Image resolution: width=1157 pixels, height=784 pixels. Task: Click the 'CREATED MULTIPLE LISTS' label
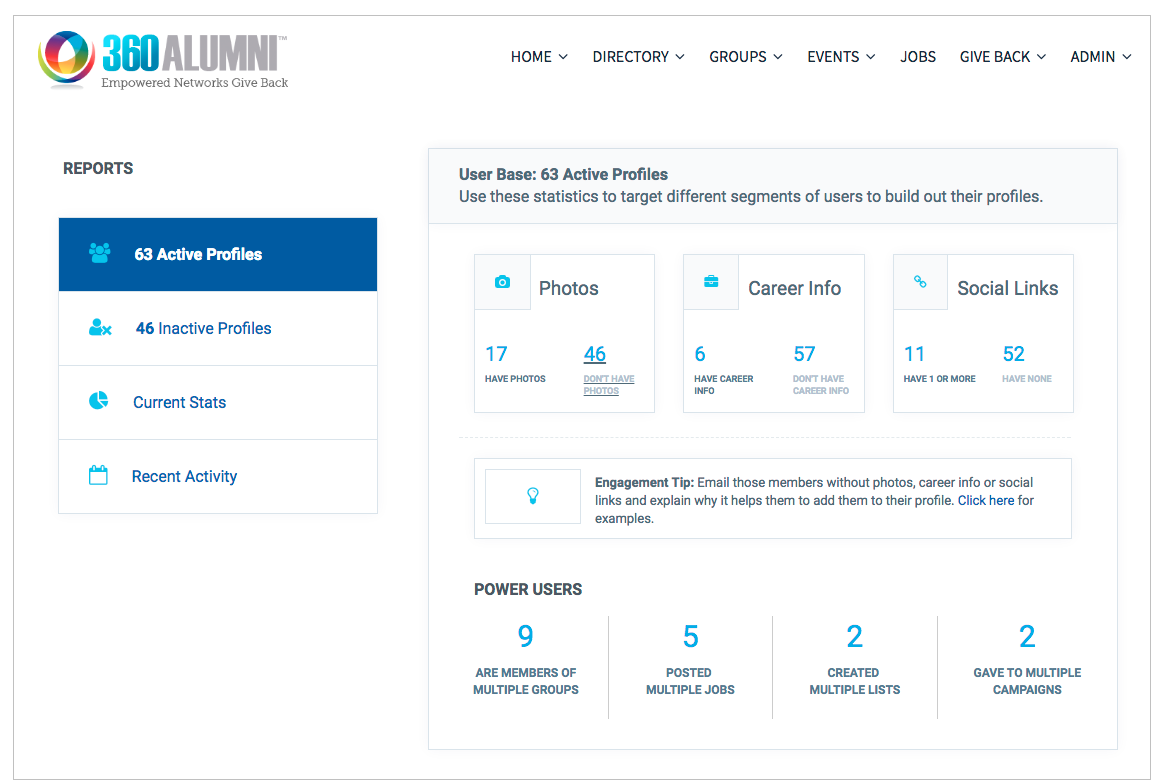(x=854, y=681)
